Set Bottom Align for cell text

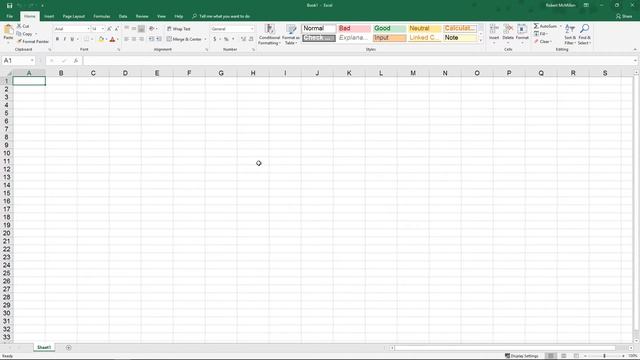pyautogui.click(x=141, y=29)
